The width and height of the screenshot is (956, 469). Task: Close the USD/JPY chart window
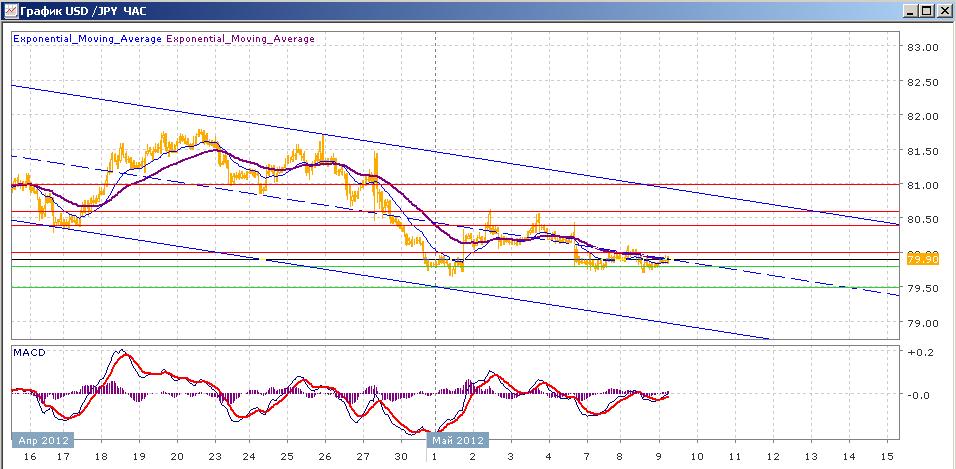click(943, 11)
